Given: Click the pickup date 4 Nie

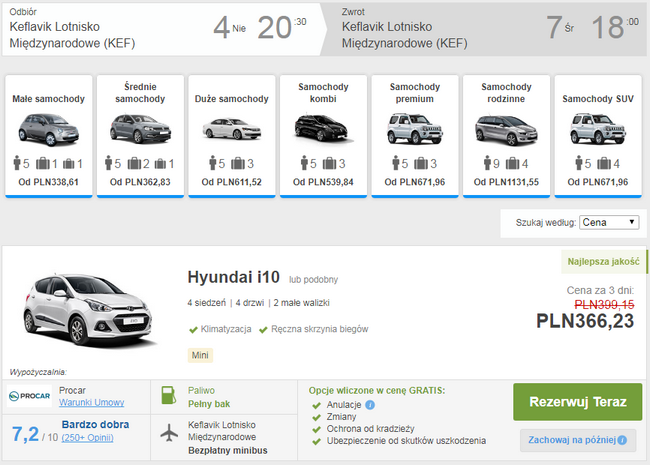Looking at the screenshot, I should click(229, 28).
